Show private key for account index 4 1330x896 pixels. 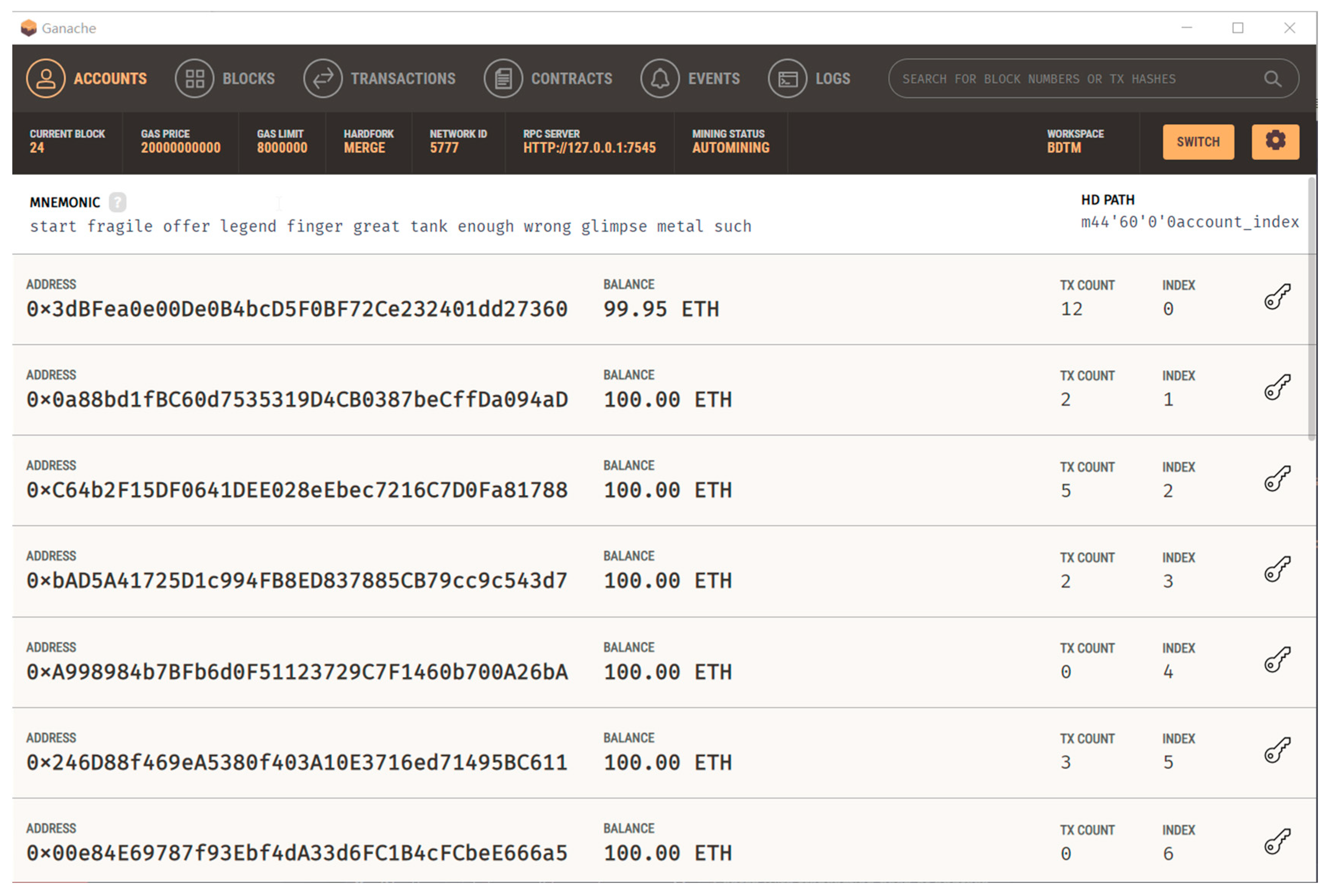tap(1276, 659)
